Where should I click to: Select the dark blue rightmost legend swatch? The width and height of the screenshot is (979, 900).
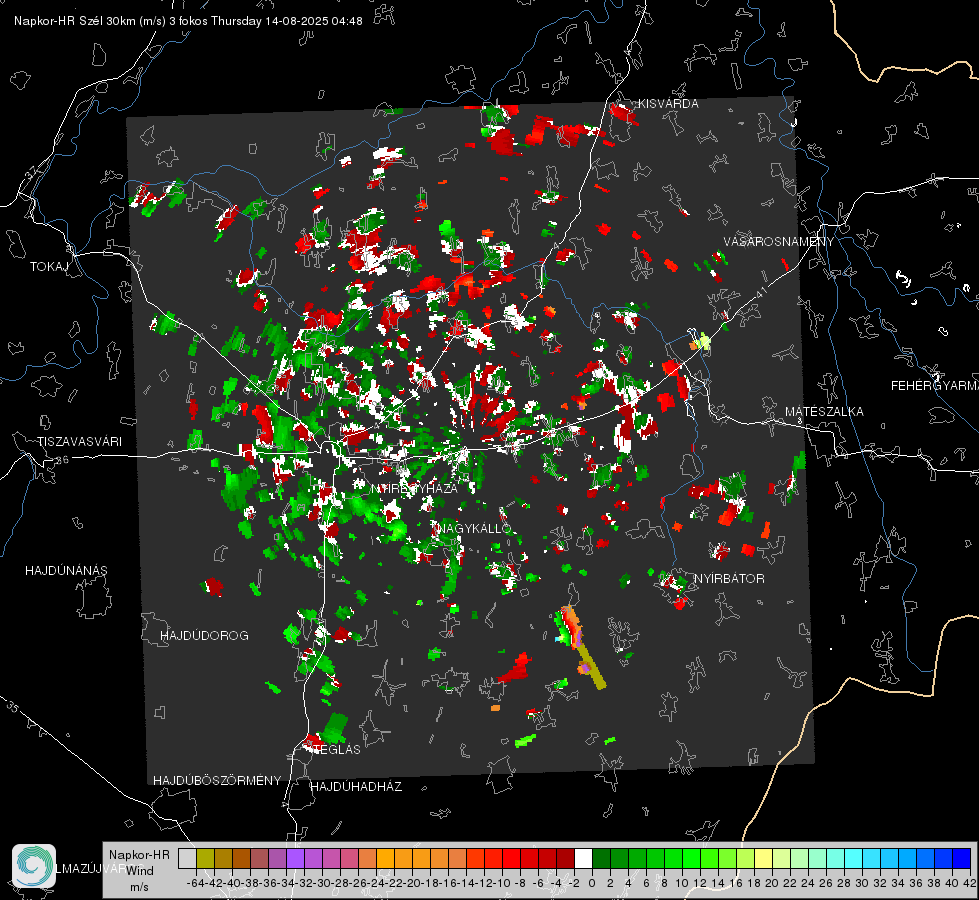[962, 858]
